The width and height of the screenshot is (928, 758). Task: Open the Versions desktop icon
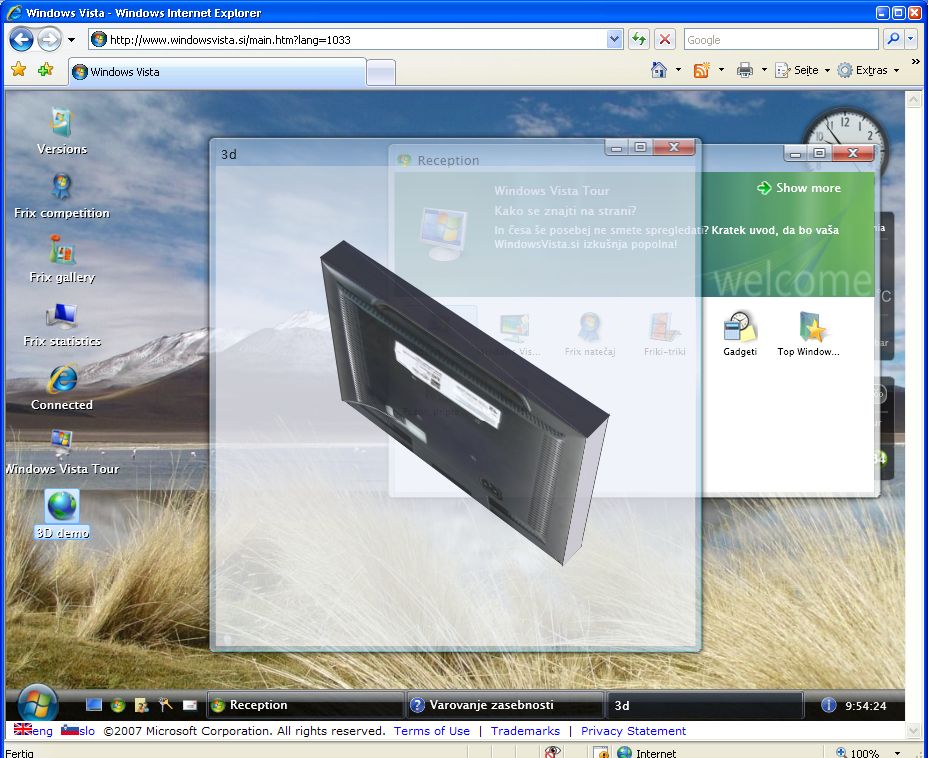point(62,132)
